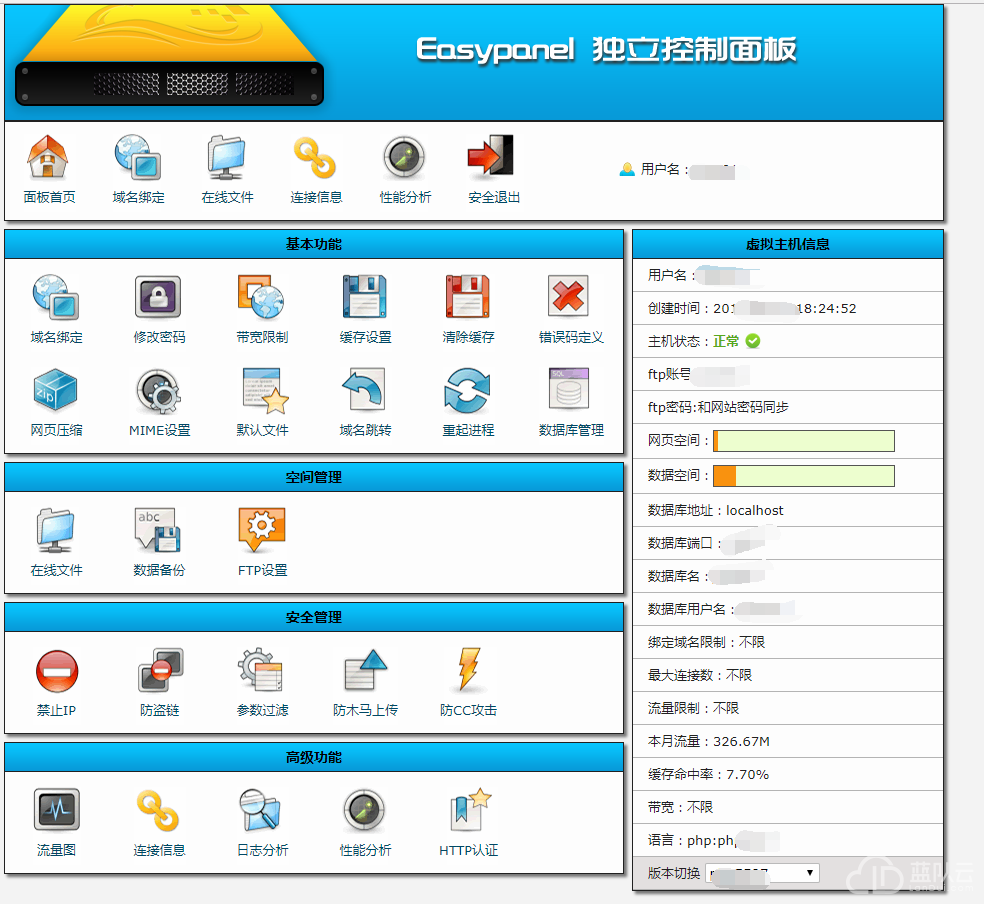
Task: Open FTP设置 from 空间管理 section
Action: pyautogui.click(x=261, y=531)
